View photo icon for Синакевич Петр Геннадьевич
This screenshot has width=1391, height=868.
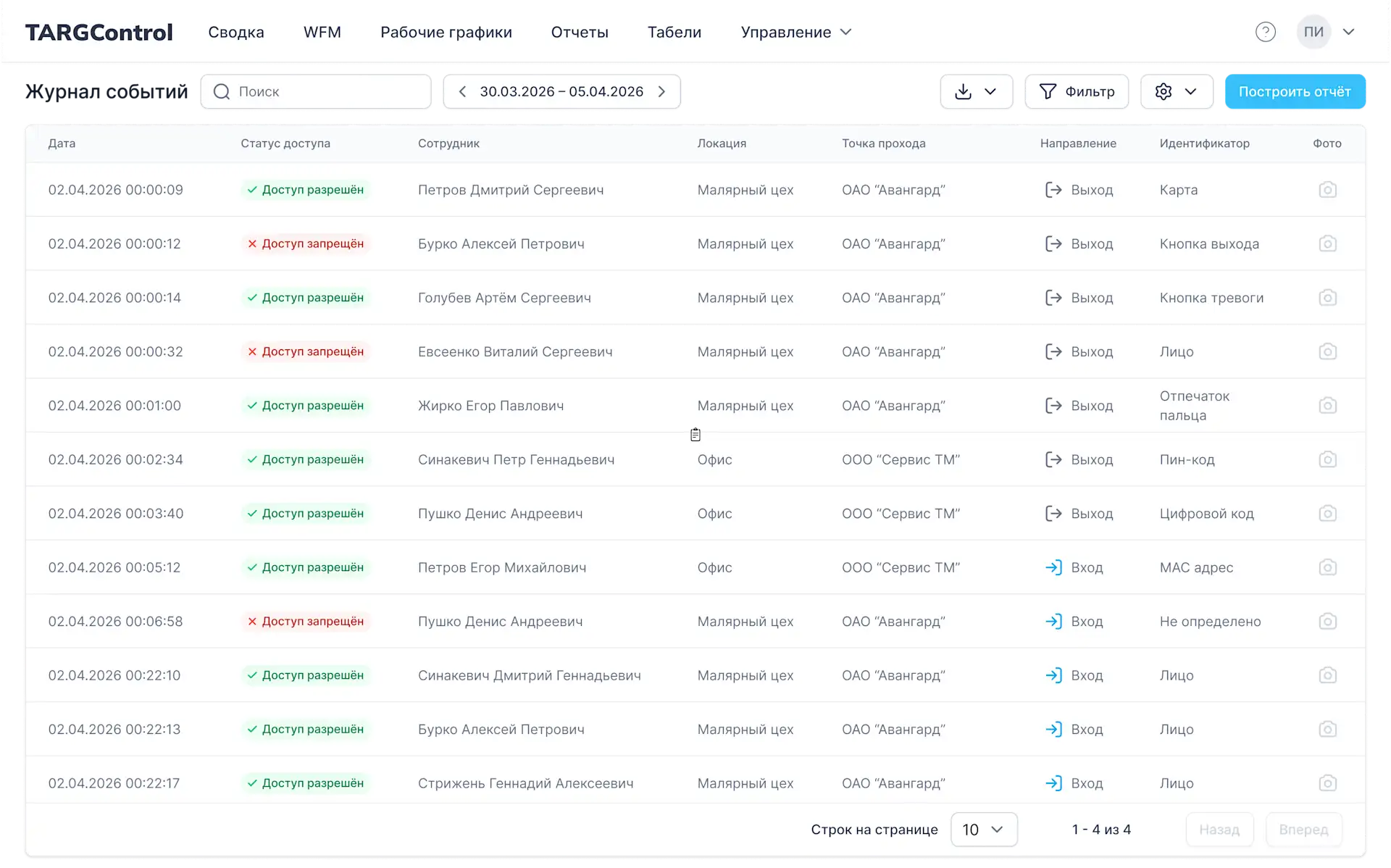coord(1327,459)
